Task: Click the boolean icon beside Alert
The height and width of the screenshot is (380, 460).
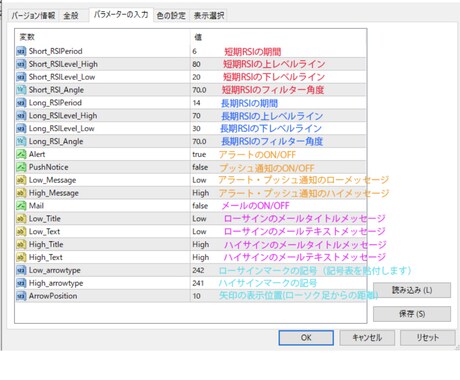Action: pyautogui.click(x=21, y=154)
